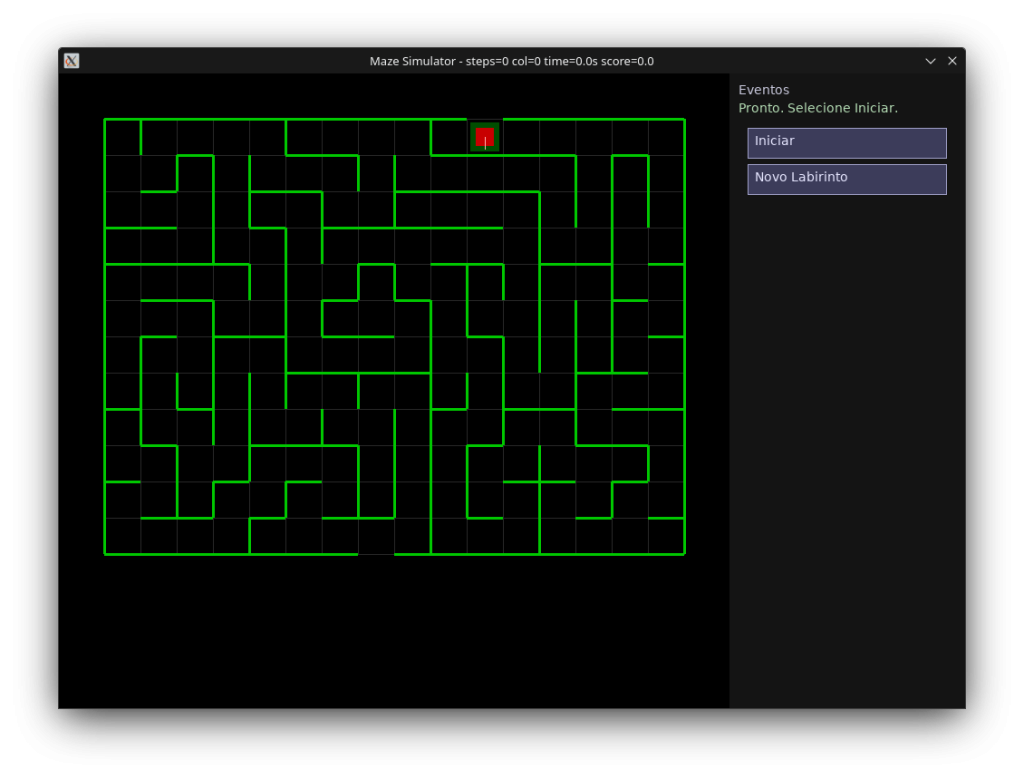Generate a maze with Novo Labirinto
Image resolution: width=1024 pixels, height=778 pixels.
(x=846, y=179)
